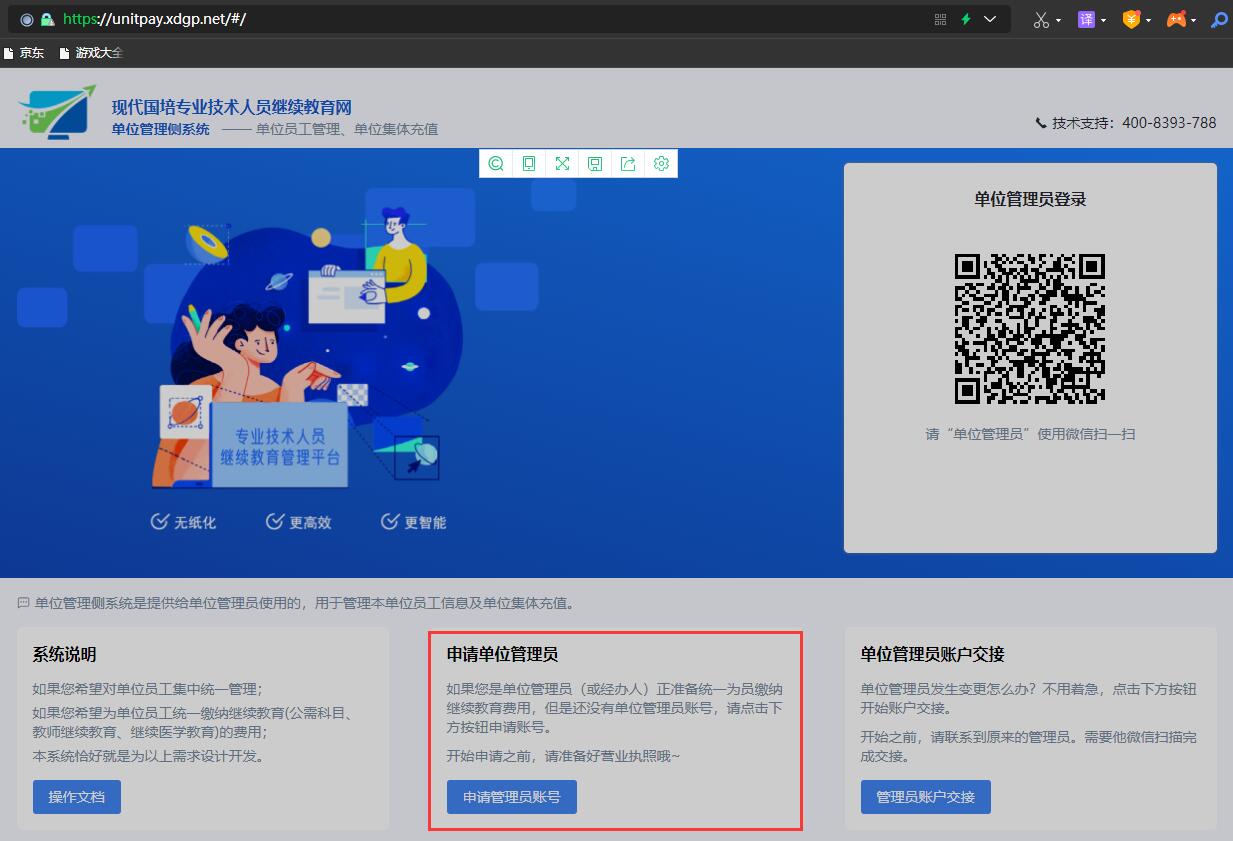Expand the game controller extension dropdown arrow
This screenshot has width=1233, height=841.
tap(1193, 20)
